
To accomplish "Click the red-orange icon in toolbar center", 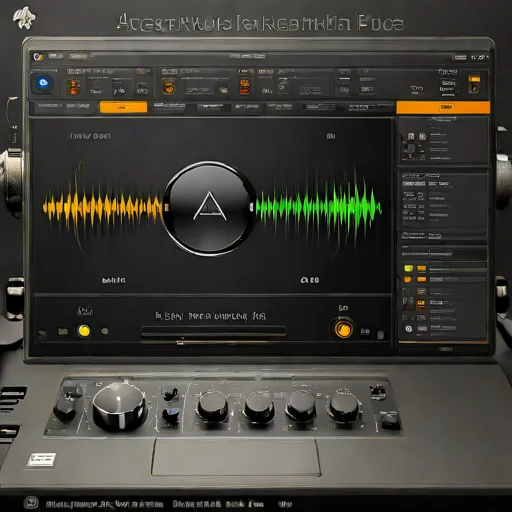I will coord(245,87).
